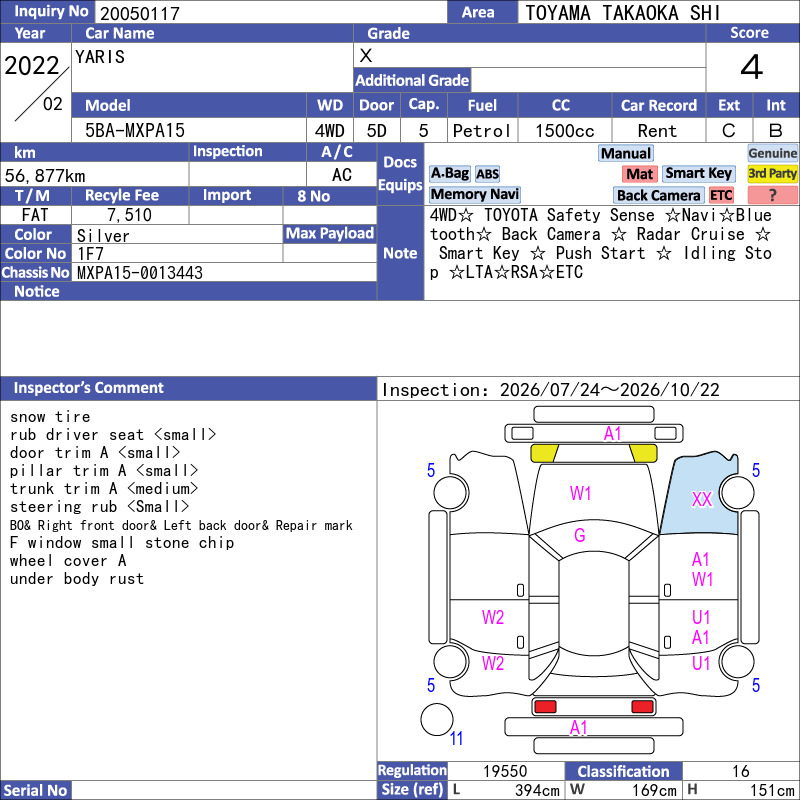Image resolution: width=800 pixels, height=800 pixels.
Task: Select the Back Camera badge
Action: [658, 195]
